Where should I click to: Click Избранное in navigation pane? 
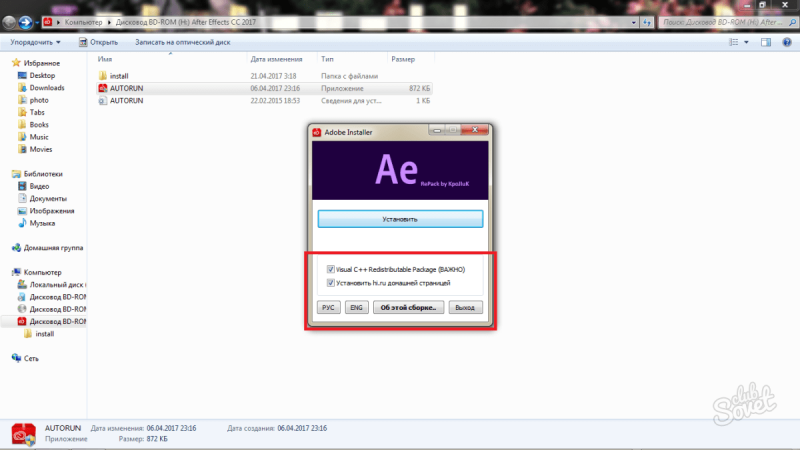click(x=41, y=63)
